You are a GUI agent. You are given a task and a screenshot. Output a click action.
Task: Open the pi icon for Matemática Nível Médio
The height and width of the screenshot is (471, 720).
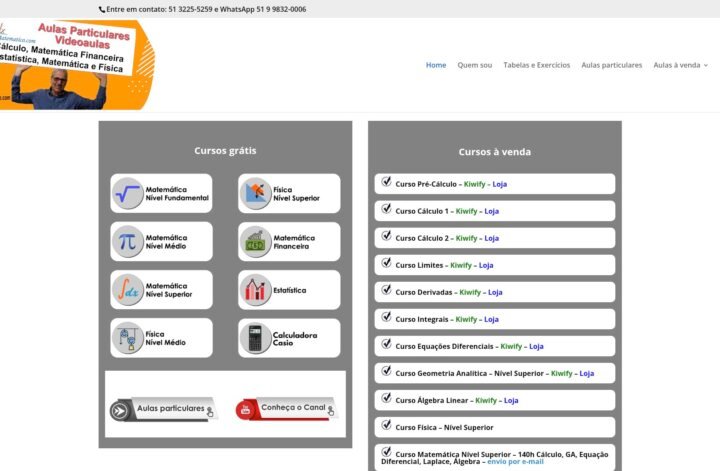128,241
